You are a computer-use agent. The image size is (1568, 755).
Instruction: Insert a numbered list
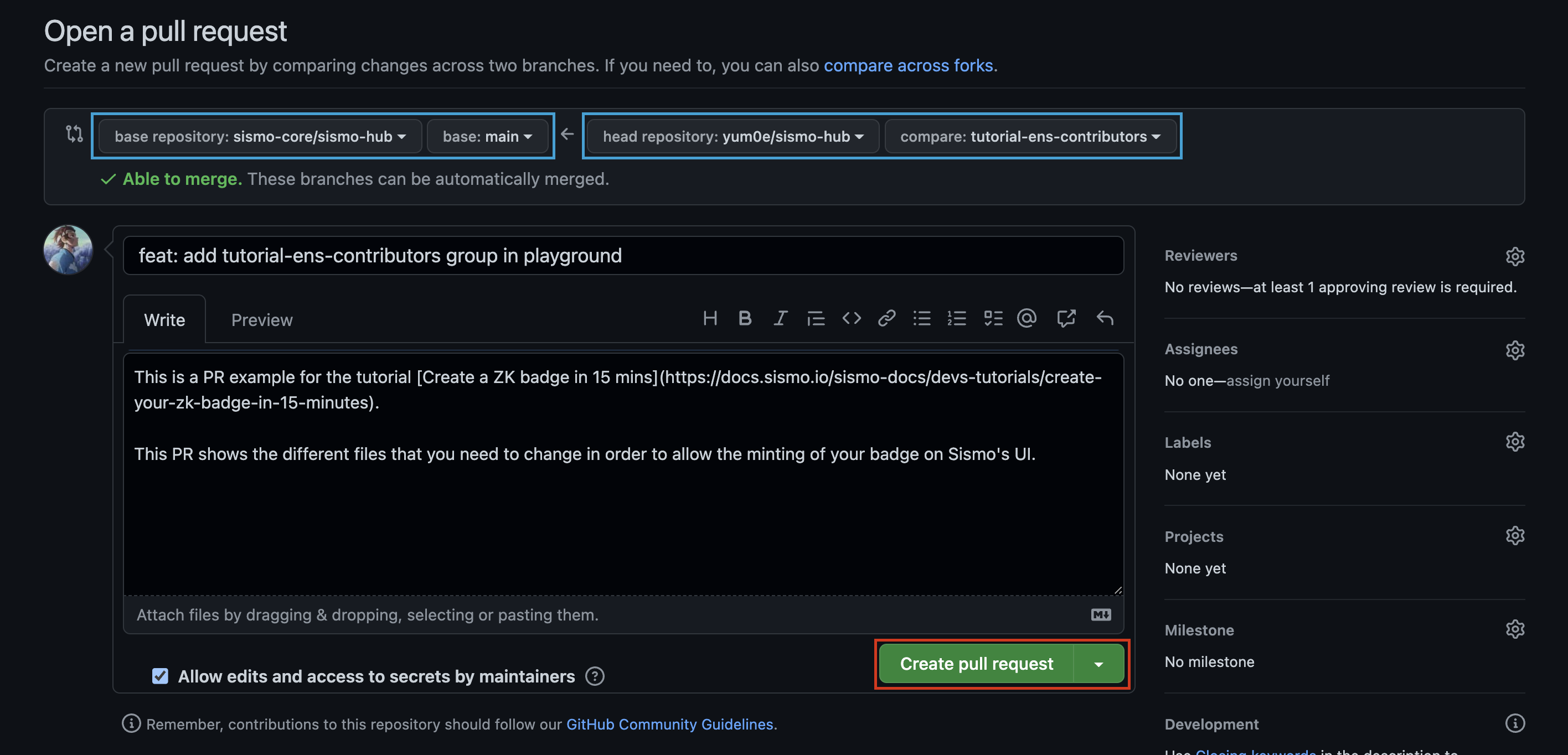coord(957,318)
